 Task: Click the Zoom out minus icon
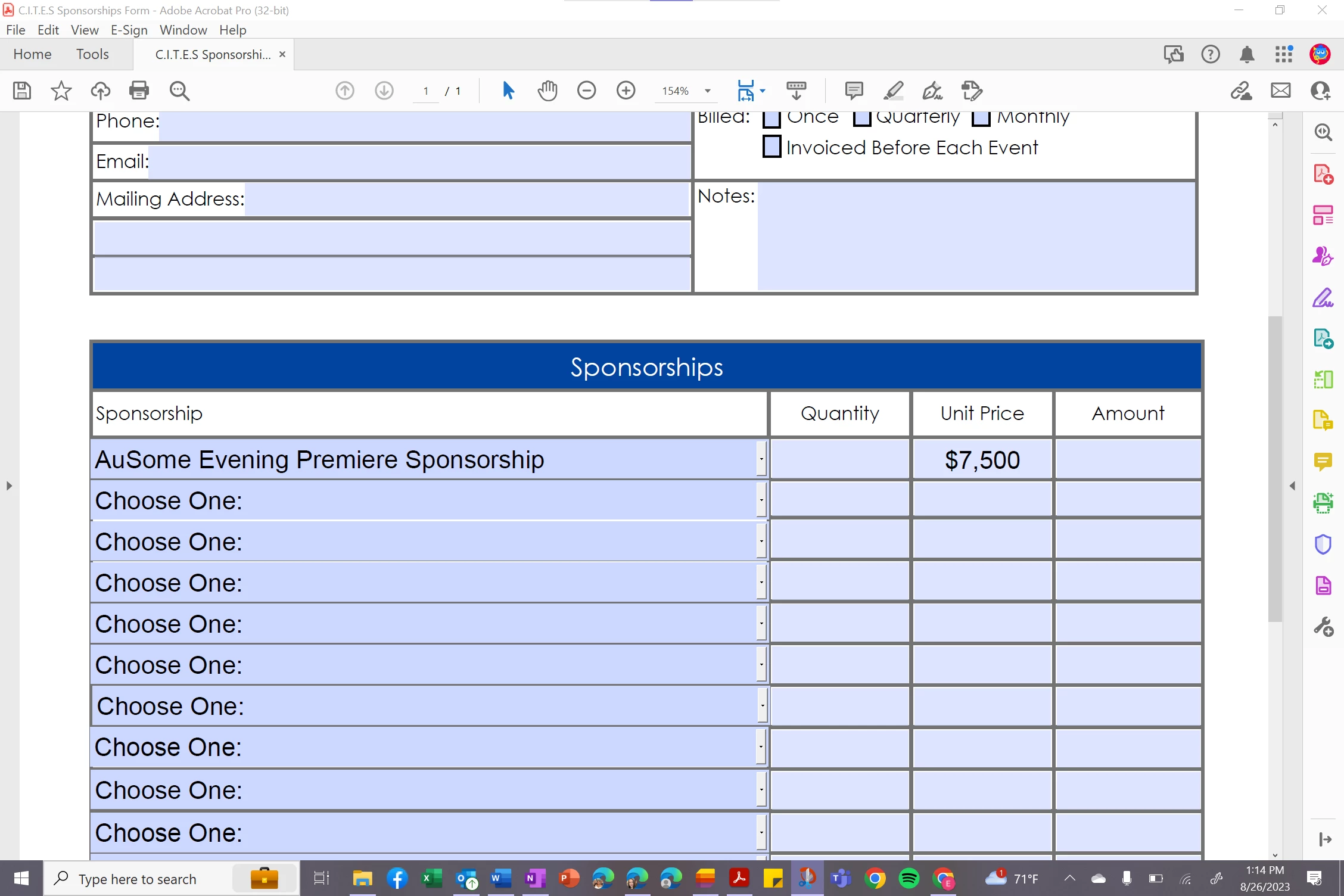pos(586,91)
